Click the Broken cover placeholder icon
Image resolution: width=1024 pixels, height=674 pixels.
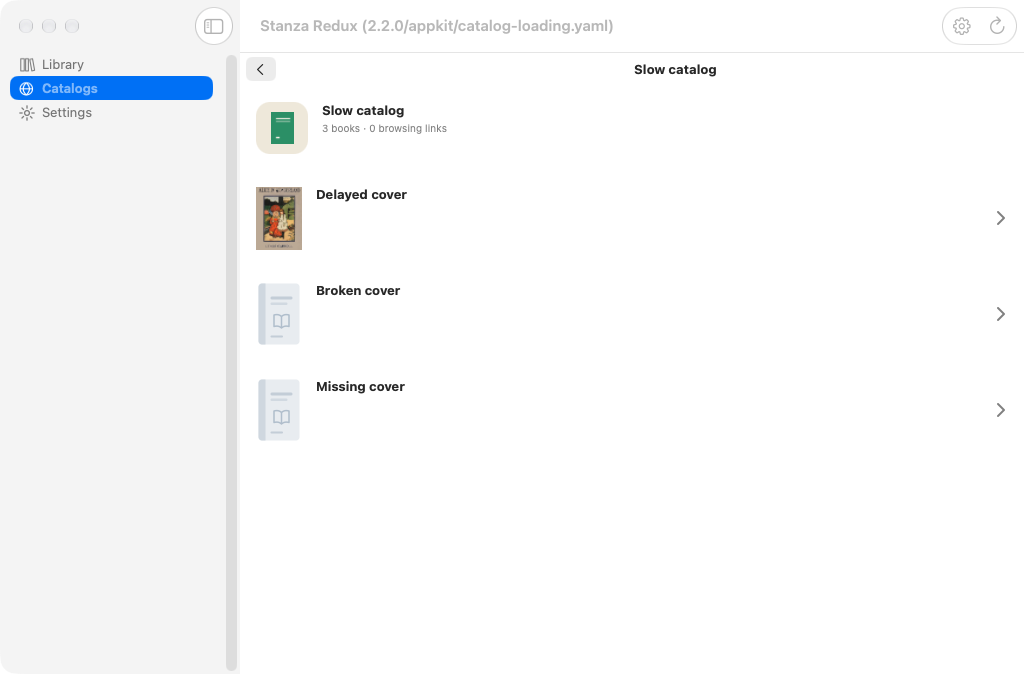tap(279, 314)
